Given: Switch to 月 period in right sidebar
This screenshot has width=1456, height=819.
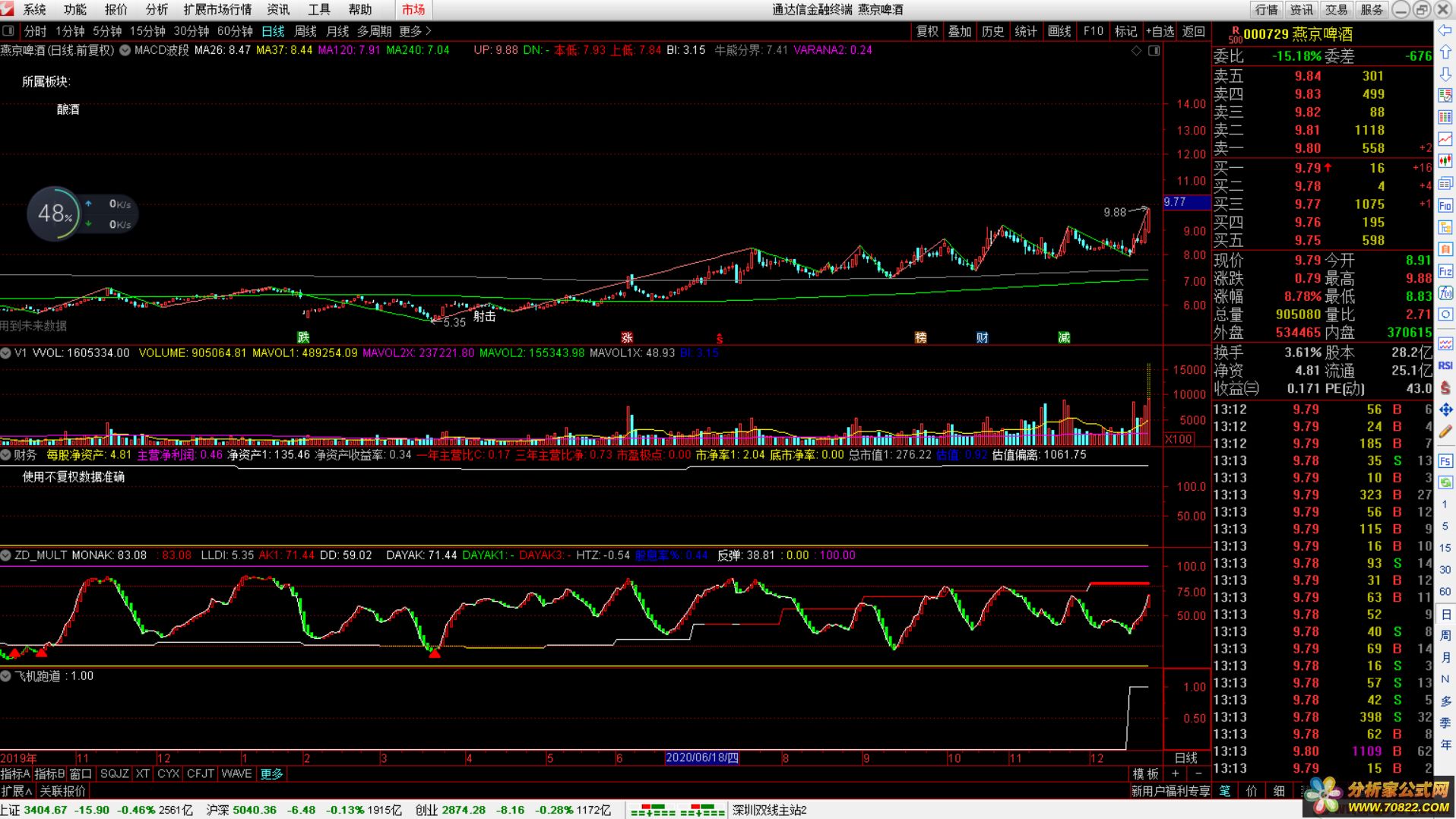Looking at the screenshot, I should pyautogui.click(x=1445, y=657).
